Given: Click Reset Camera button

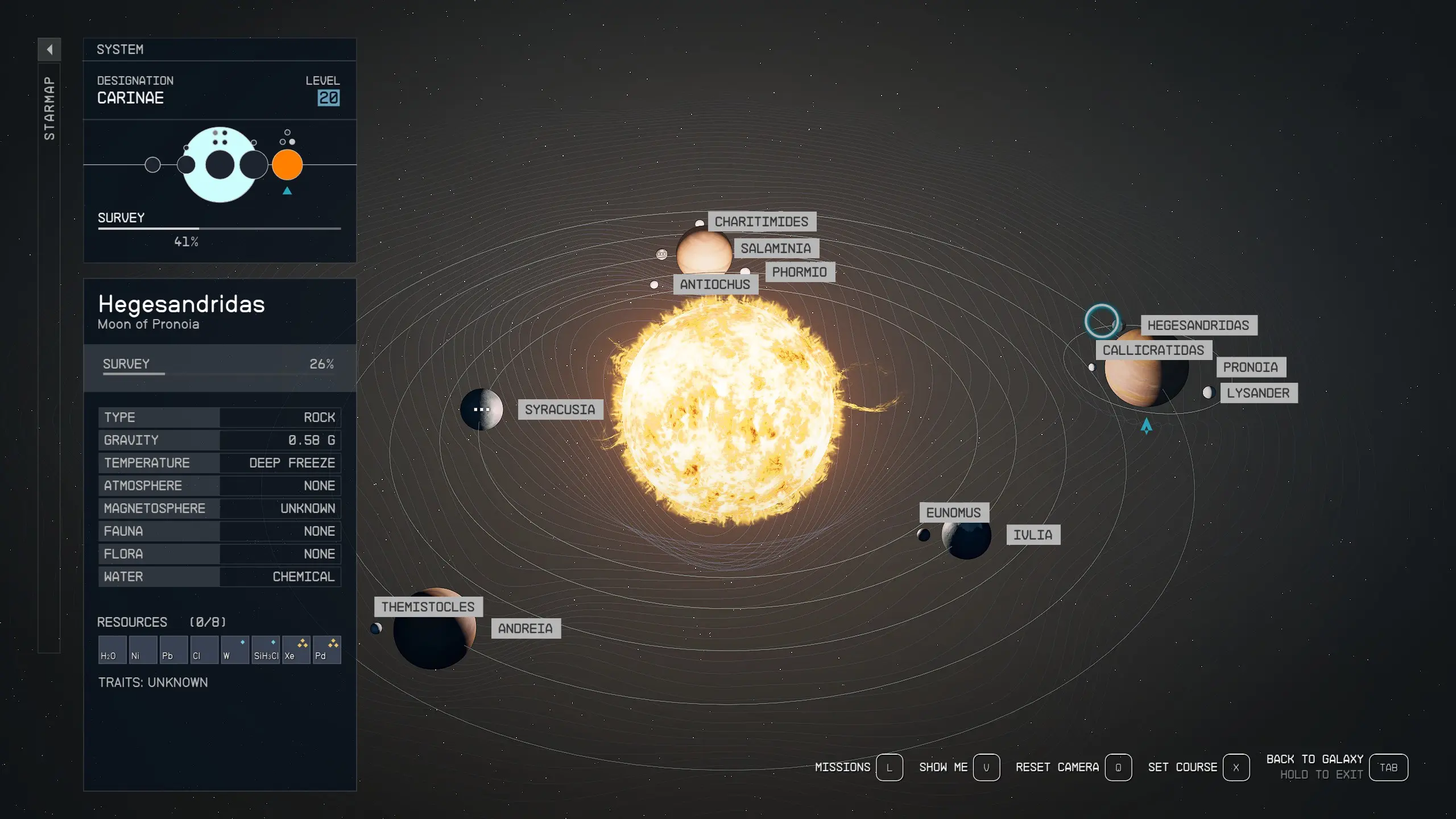Looking at the screenshot, I should [1120, 766].
